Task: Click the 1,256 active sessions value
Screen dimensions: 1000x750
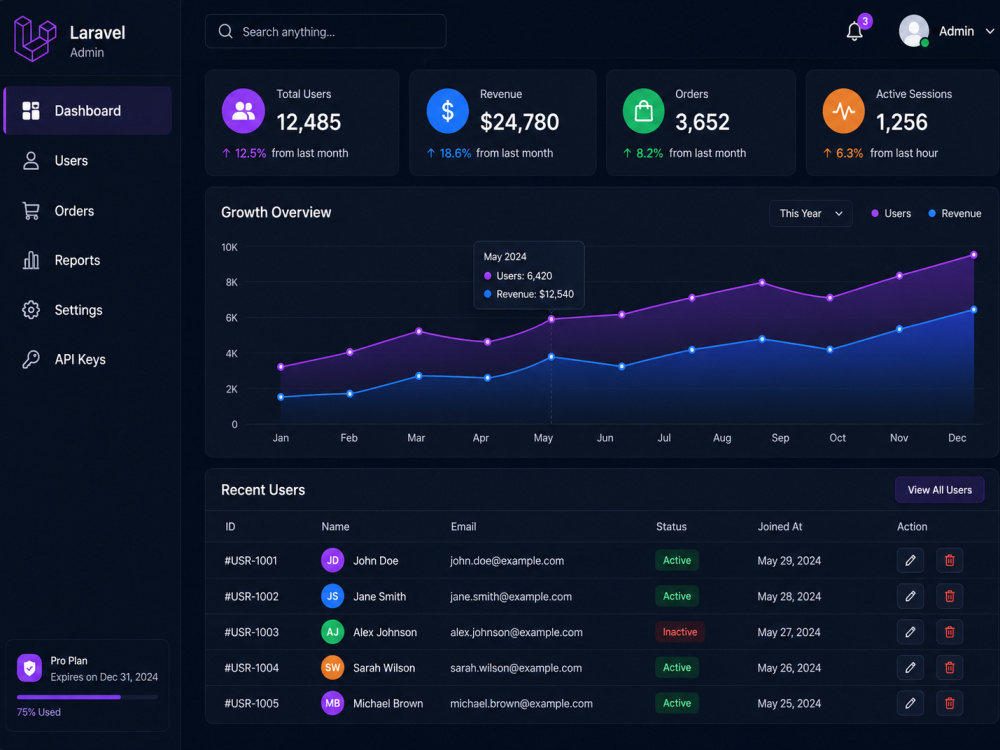Action: coord(901,122)
